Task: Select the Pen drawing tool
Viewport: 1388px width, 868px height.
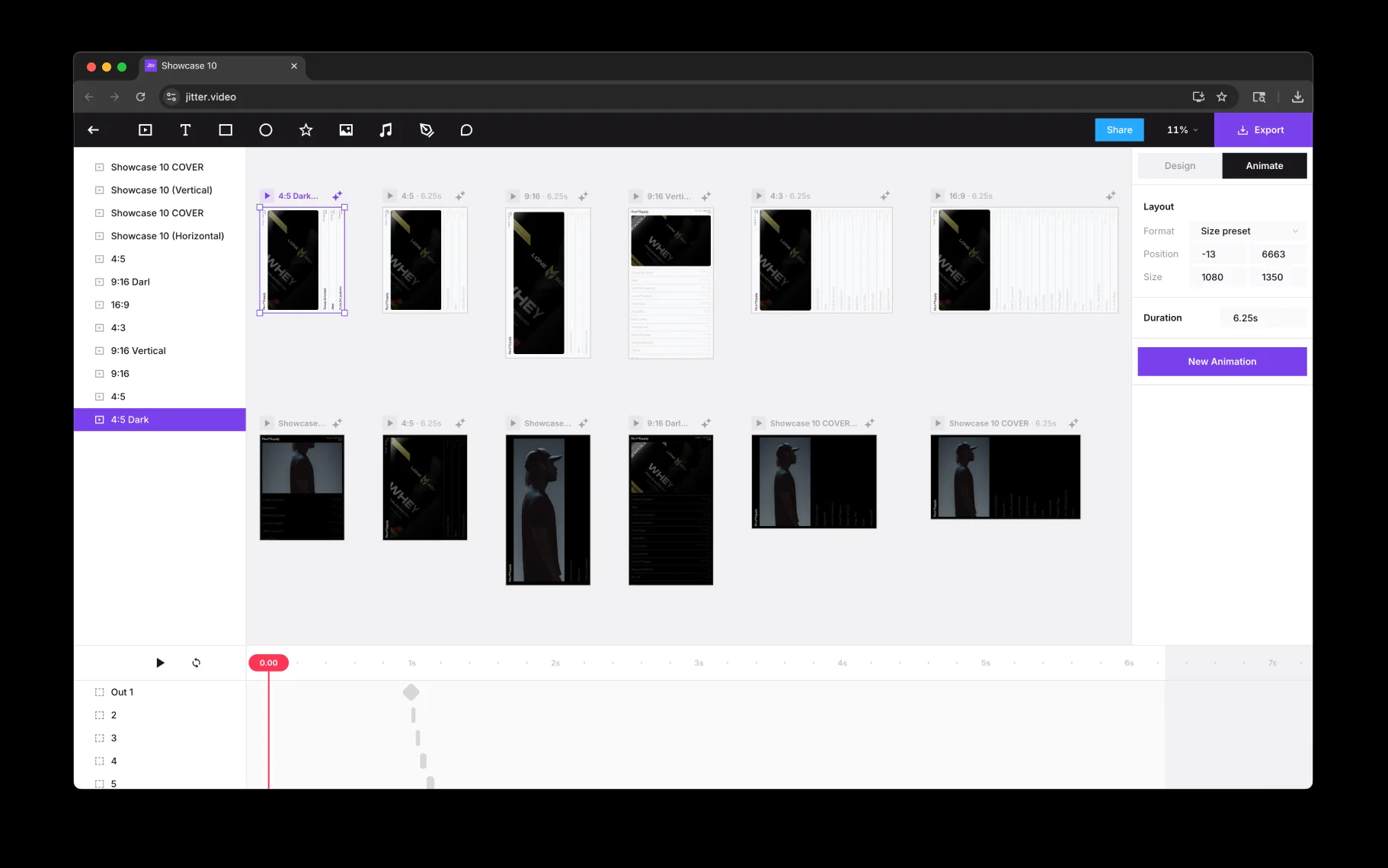Action: [427, 130]
